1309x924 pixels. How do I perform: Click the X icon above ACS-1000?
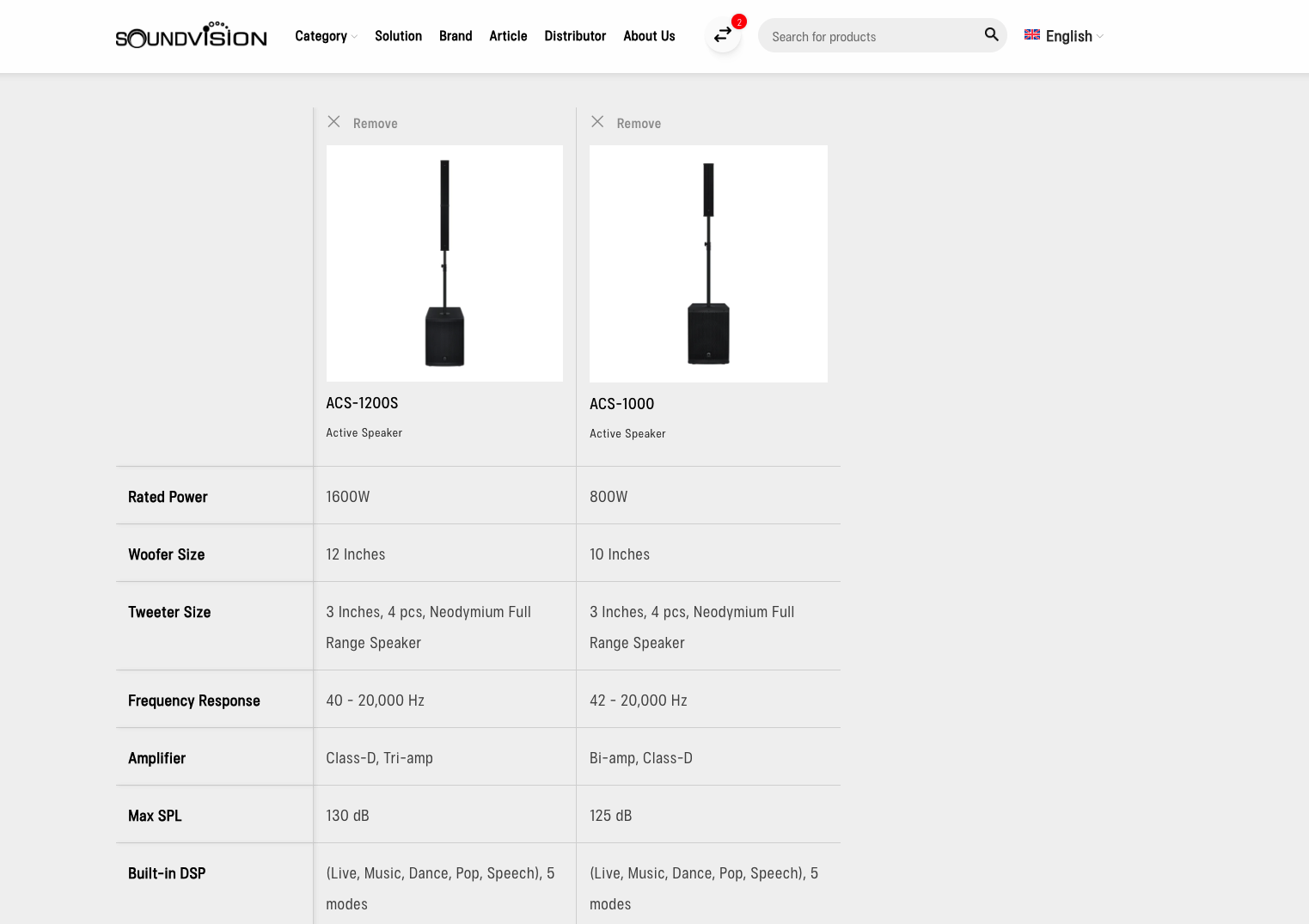[x=597, y=122]
